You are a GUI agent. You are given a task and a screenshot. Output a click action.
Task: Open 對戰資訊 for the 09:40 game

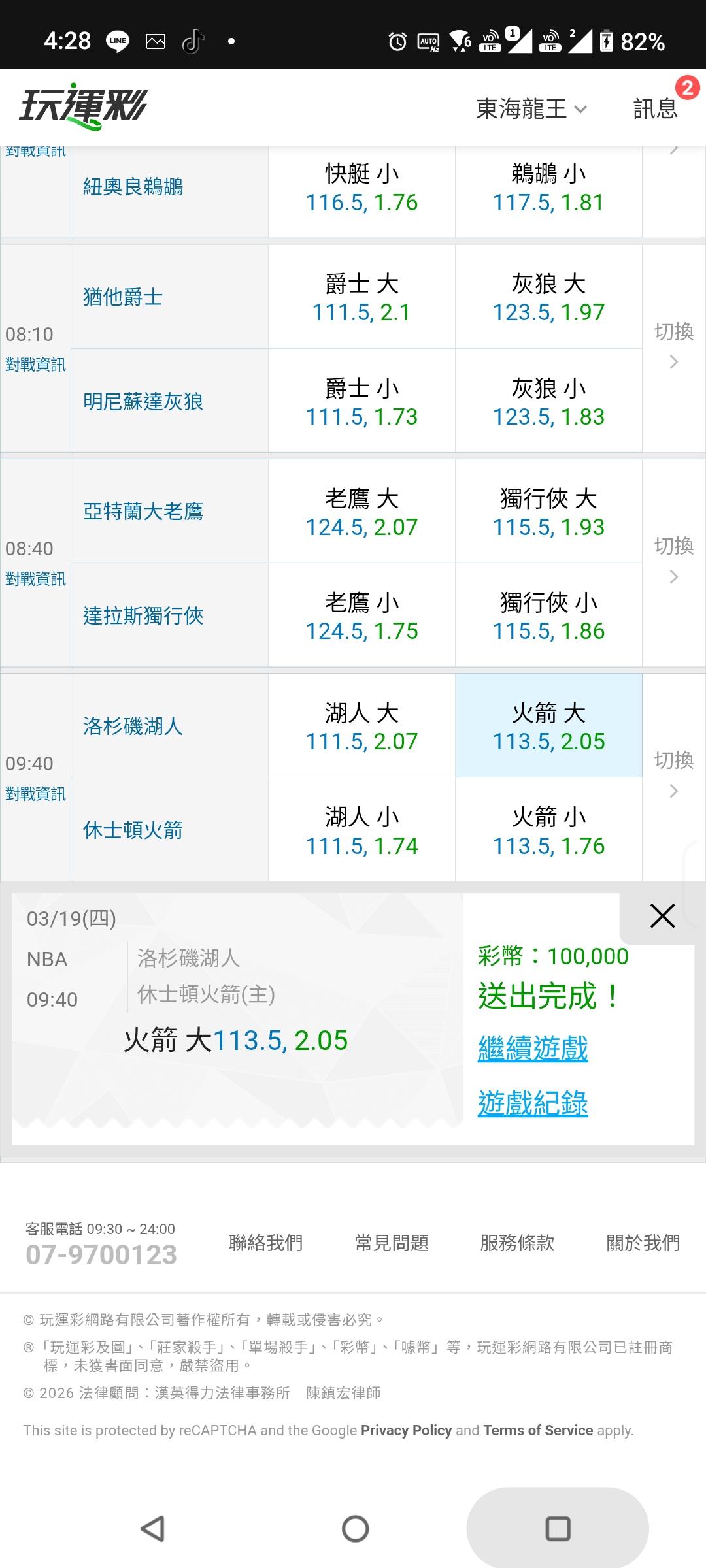point(35,794)
